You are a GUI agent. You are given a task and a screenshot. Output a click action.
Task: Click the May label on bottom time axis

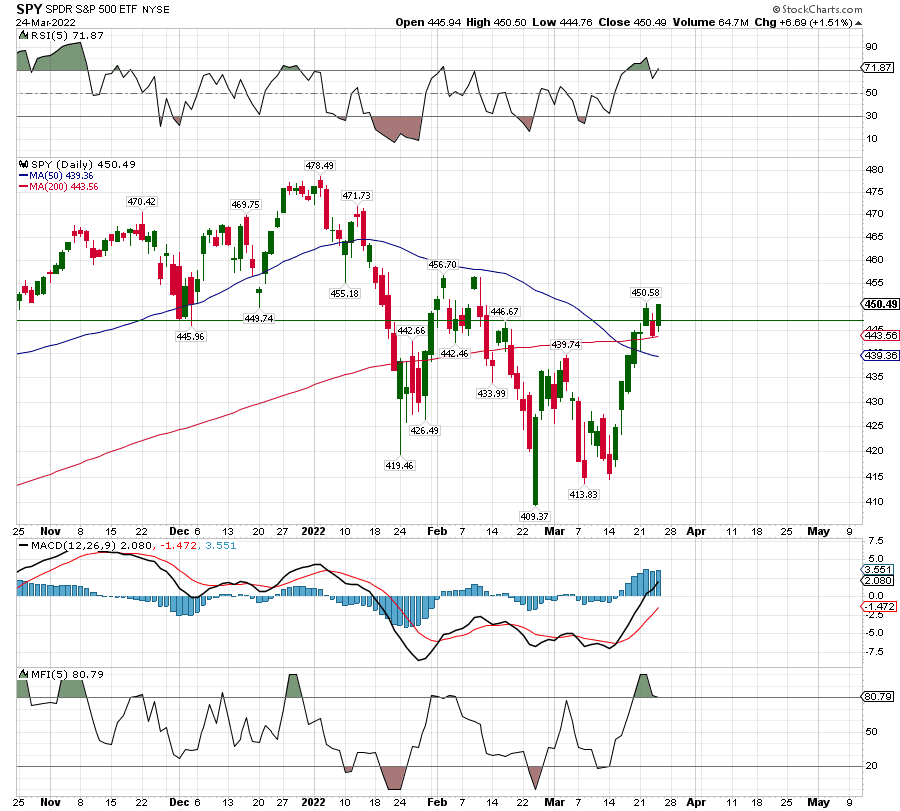[x=818, y=802]
